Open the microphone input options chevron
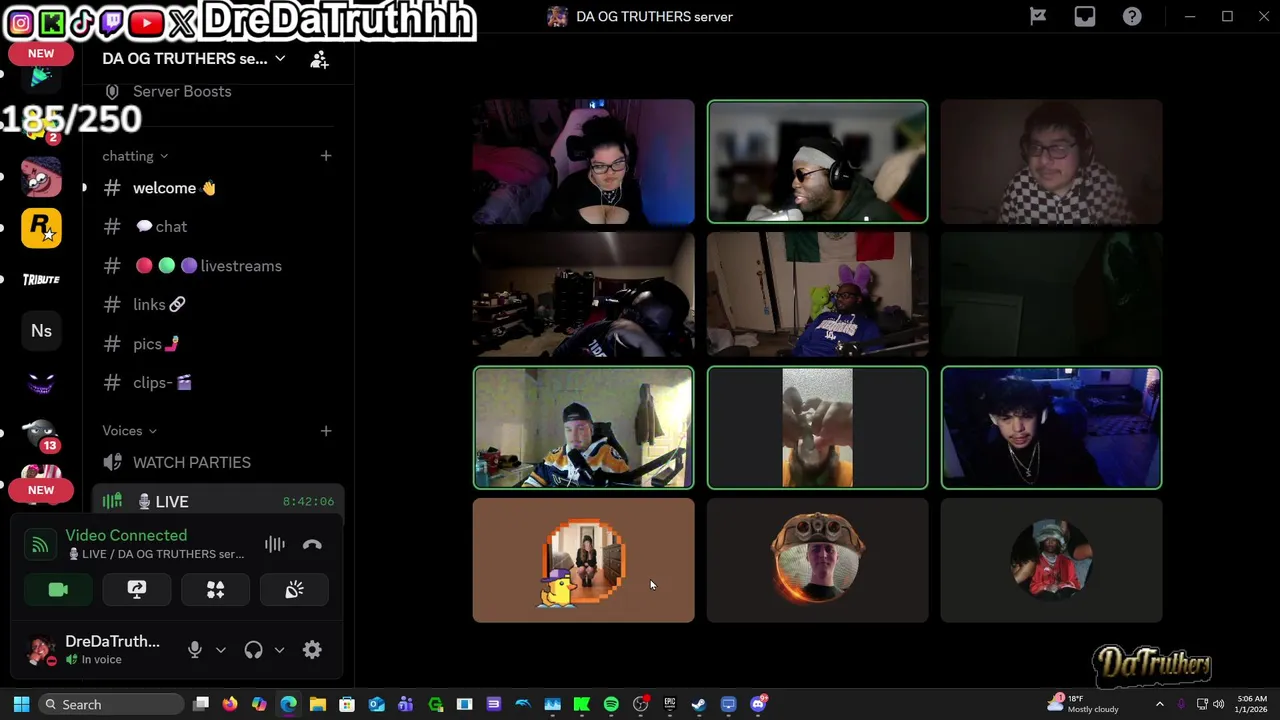This screenshot has height=720, width=1280. 221,650
